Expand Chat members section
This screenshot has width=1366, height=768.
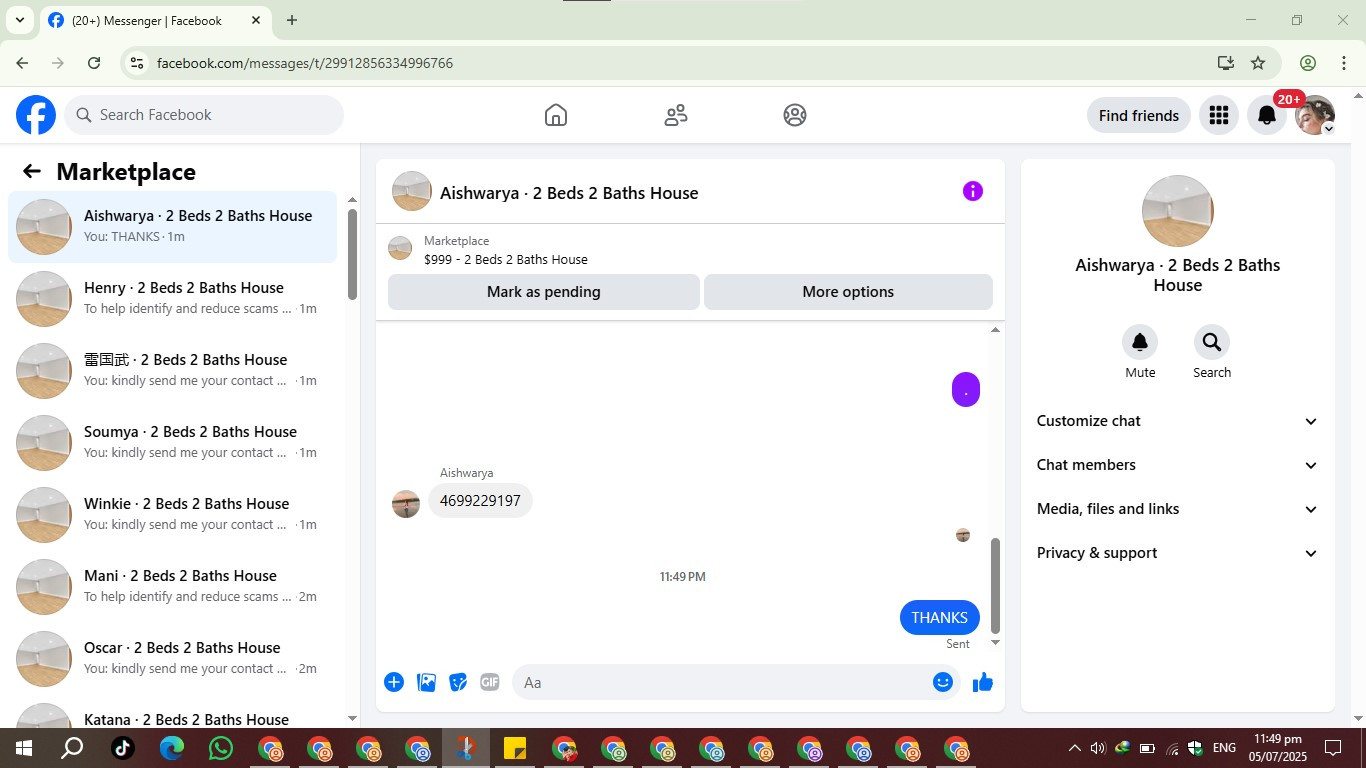pos(1177,465)
